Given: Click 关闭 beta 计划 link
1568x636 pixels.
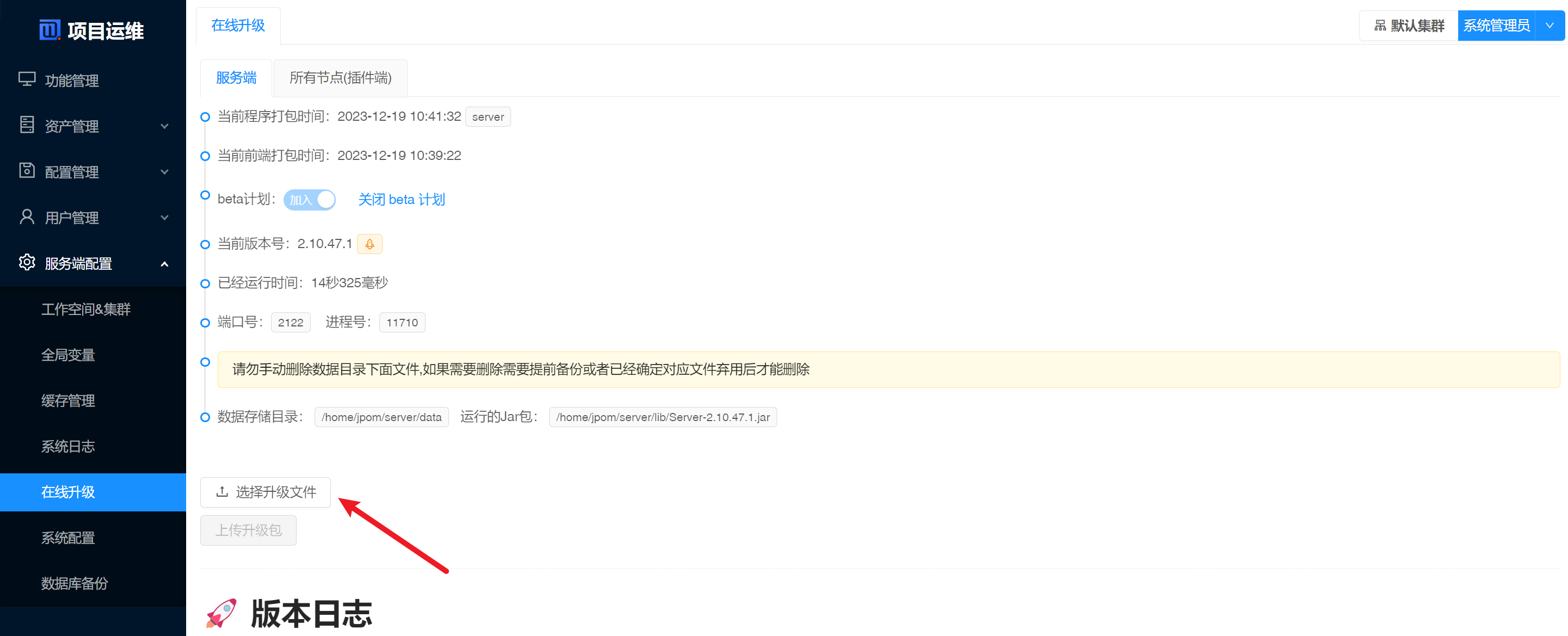Looking at the screenshot, I should coord(401,200).
